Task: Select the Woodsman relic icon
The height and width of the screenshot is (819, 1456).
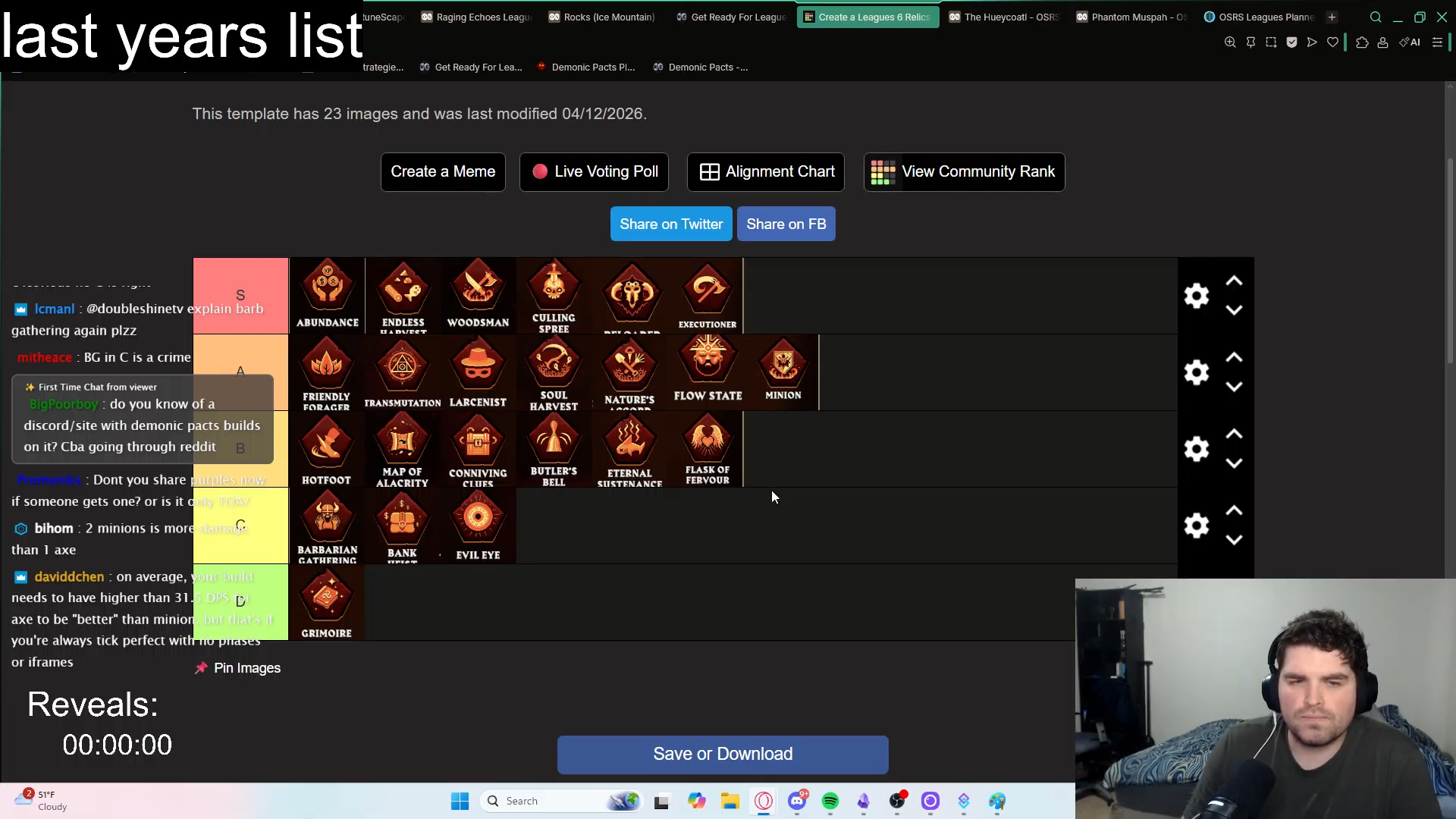Action: click(478, 295)
